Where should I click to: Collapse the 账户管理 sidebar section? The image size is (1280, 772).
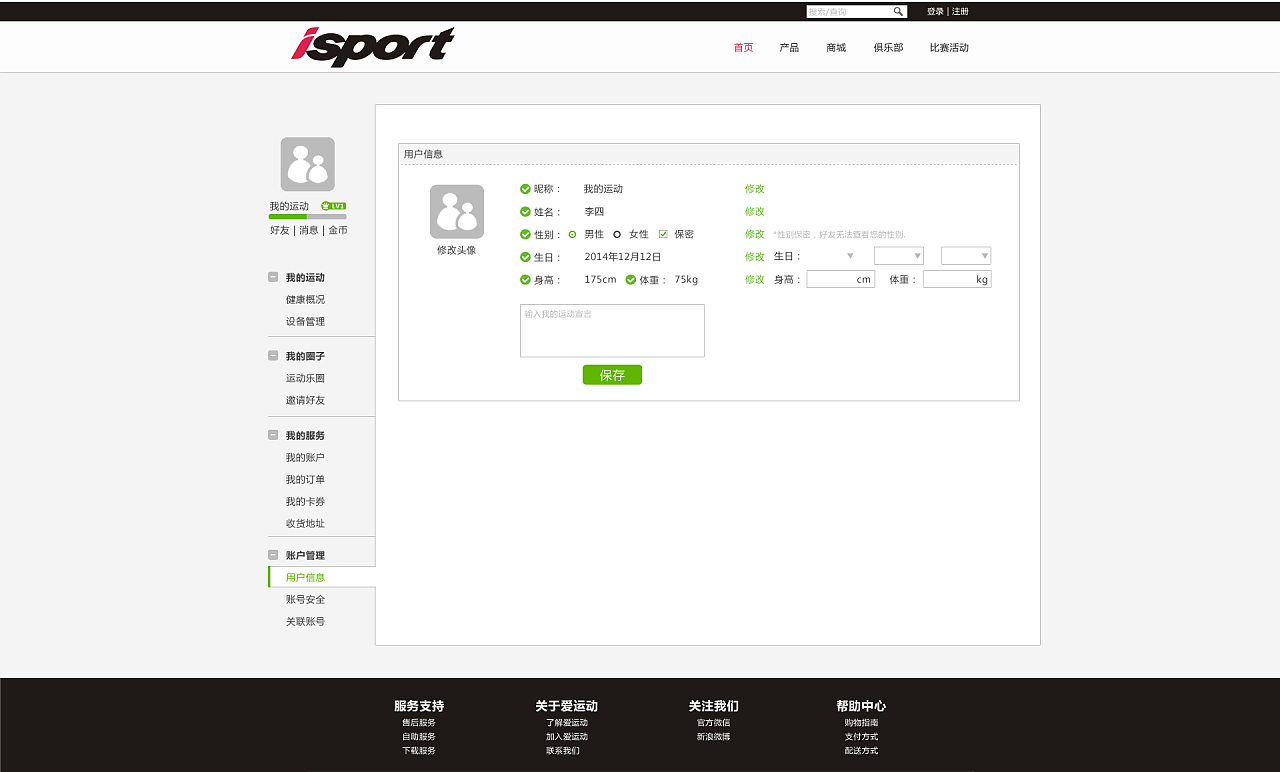click(x=273, y=555)
